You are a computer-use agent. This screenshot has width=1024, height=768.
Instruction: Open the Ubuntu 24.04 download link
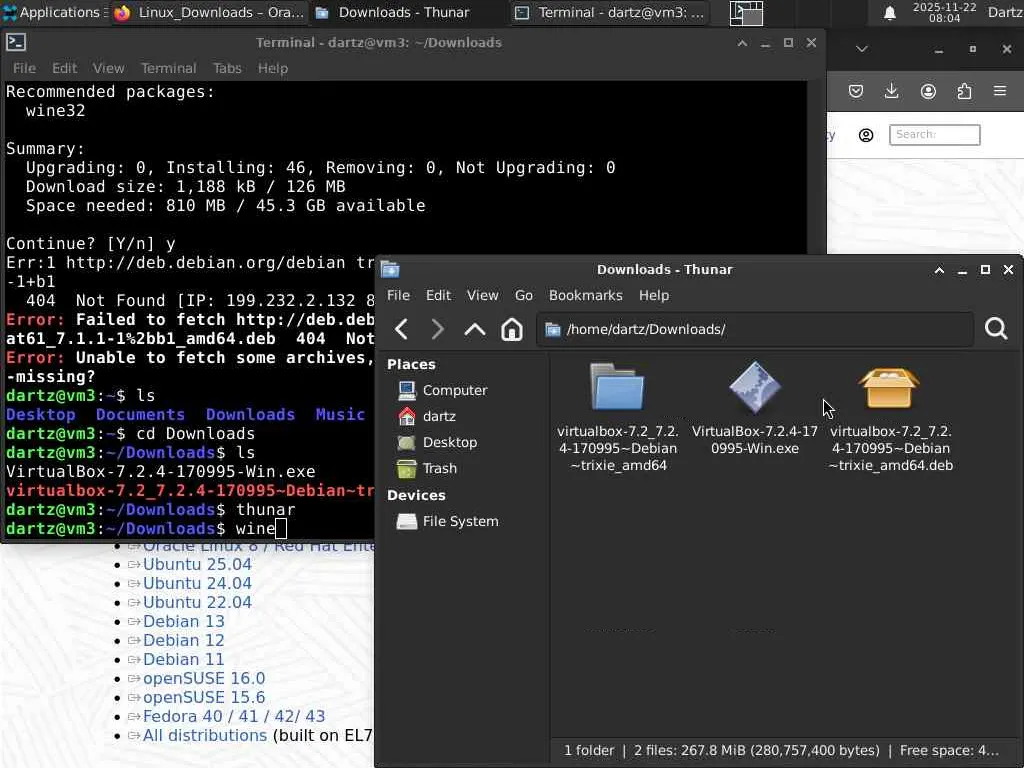tap(197, 583)
